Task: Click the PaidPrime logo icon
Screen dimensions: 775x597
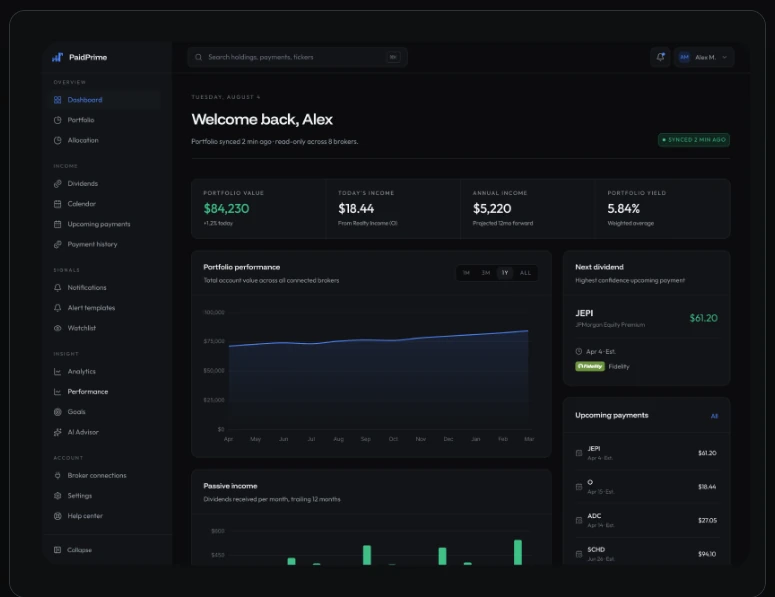Action: point(57,57)
